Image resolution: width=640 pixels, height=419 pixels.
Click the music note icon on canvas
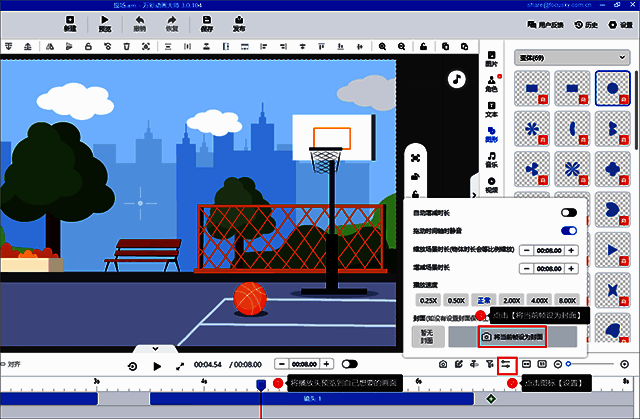click(x=455, y=78)
